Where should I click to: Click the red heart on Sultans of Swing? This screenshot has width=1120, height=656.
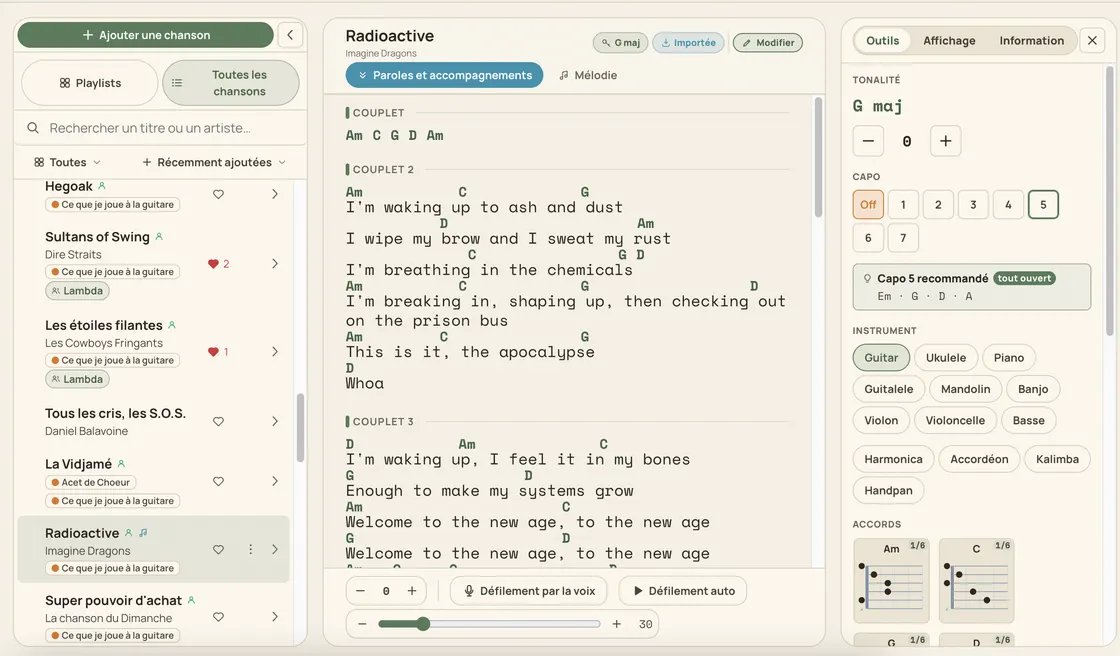213,264
